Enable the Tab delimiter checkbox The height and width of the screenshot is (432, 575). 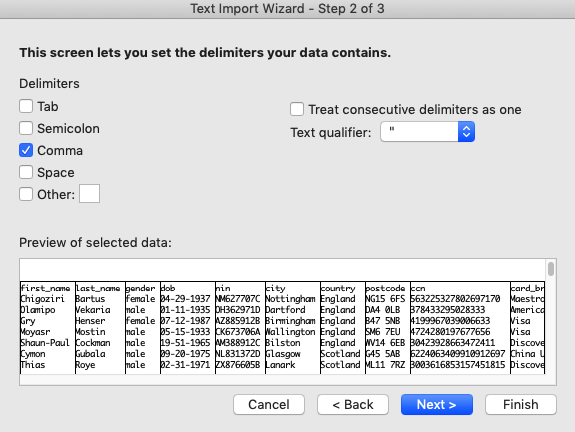pos(26,106)
